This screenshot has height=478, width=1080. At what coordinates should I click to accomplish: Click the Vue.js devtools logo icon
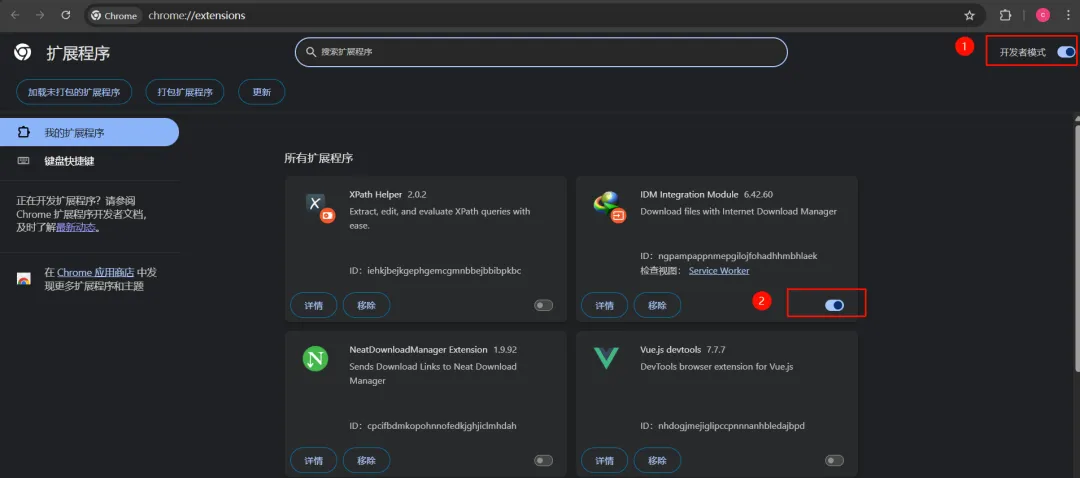point(606,358)
